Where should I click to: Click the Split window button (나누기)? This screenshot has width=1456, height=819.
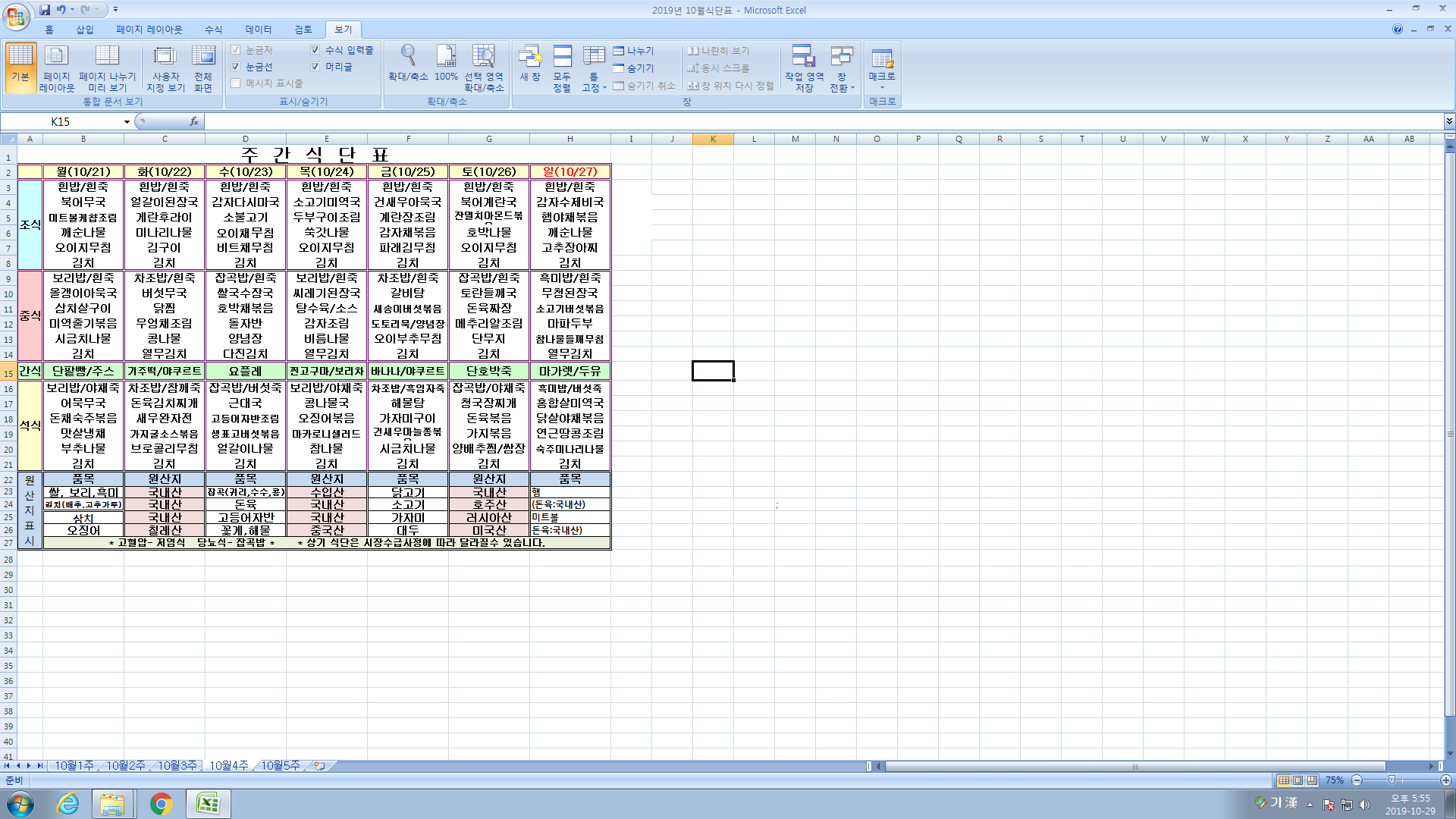pyautogui.click(x=633, y=51)
